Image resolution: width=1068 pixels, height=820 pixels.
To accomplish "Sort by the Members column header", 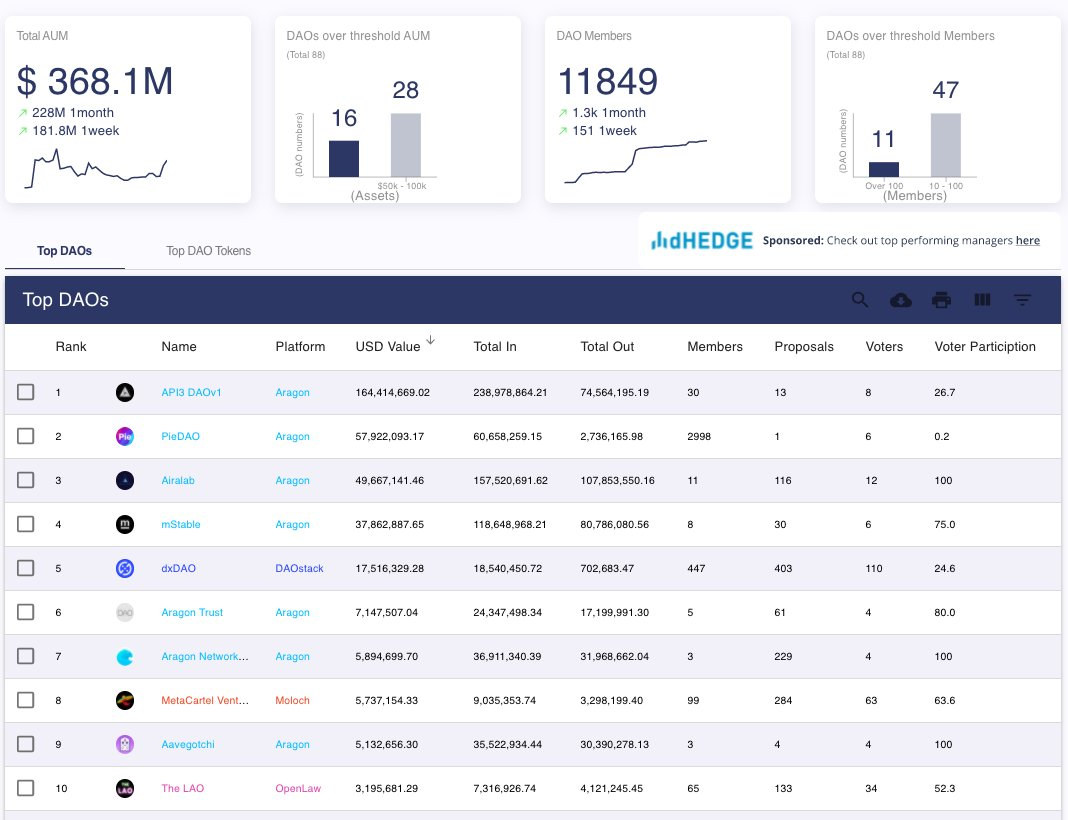I will pyautogui.click(x=714, y=347).
